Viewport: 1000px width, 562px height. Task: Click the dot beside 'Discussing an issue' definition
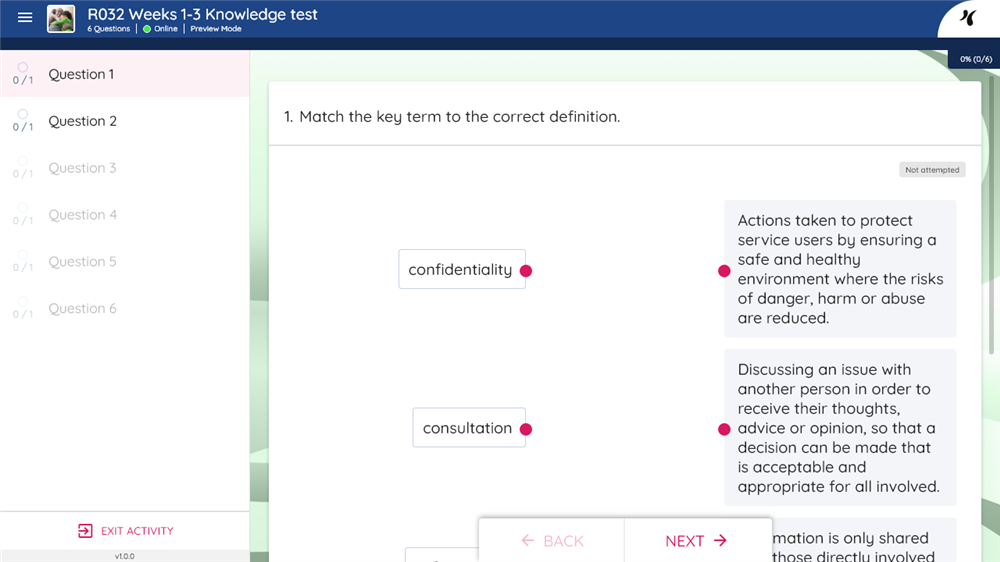(x=724, y=429)
